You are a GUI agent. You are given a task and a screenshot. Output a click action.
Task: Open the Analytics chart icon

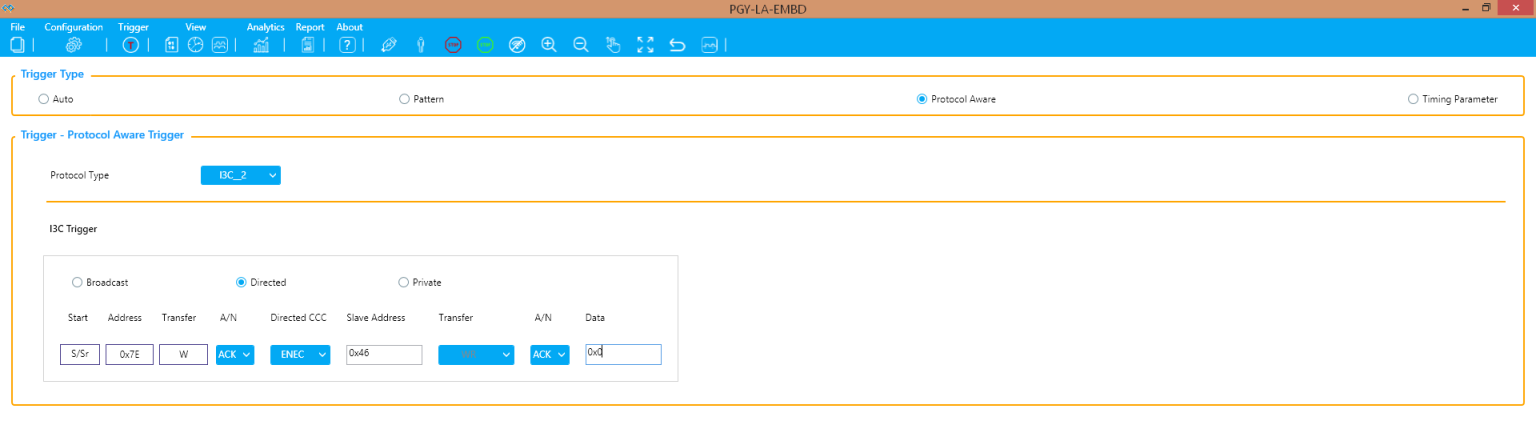261,45
